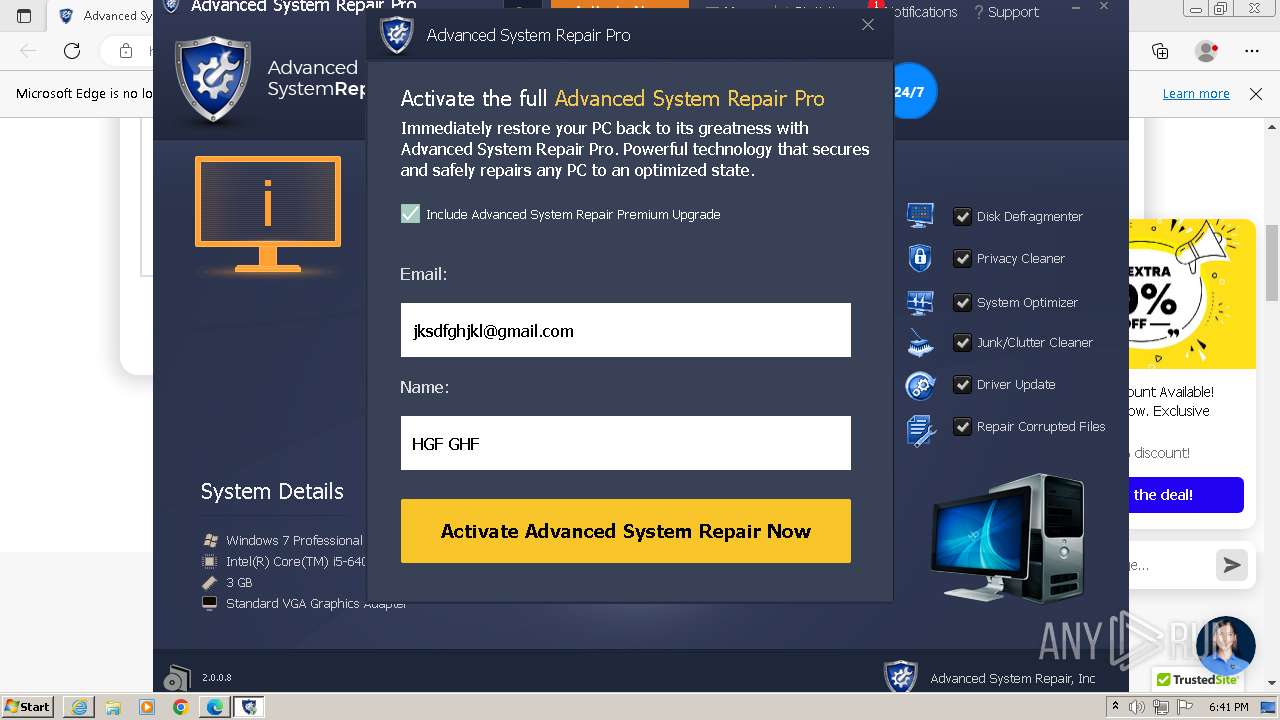
Task: Click the Email input field
Action: pos(626,330)
